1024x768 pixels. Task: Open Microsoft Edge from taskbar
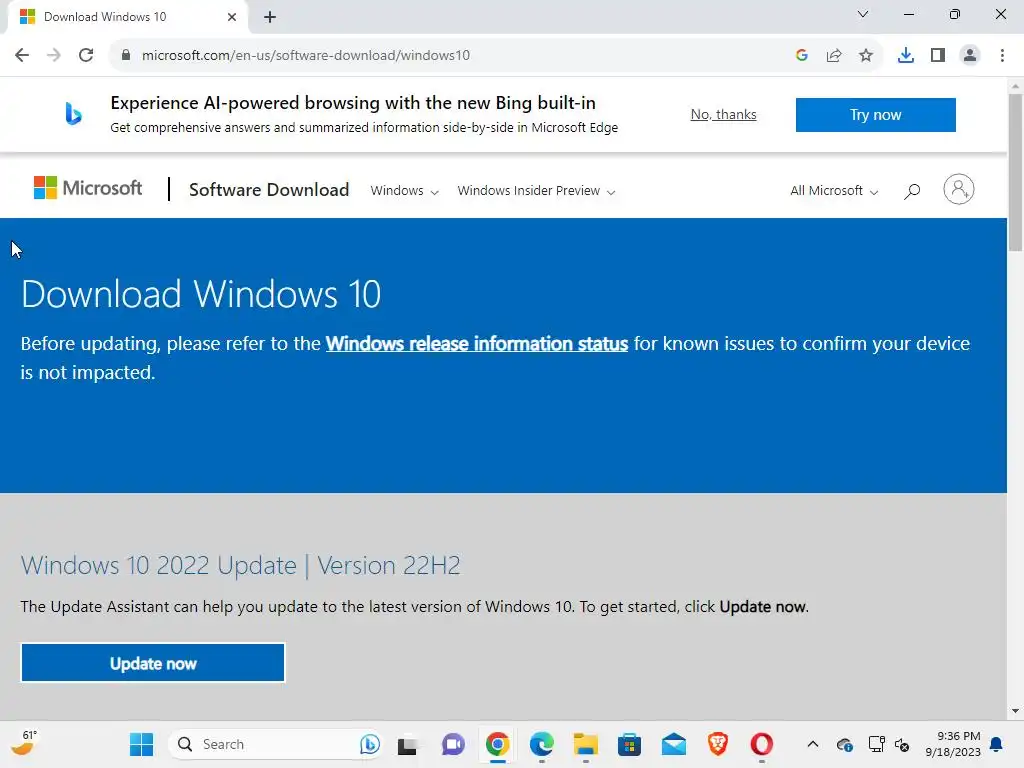tap(541, 744)
